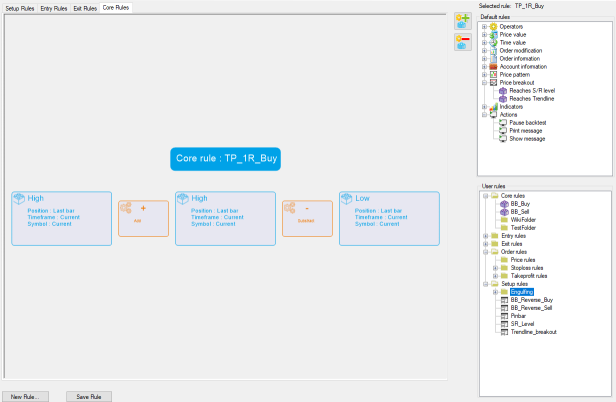This screenshot has height=402, width=616.
Task: Click the Price breakout icon
Action: pyautogui.click(x=493, y=83)
